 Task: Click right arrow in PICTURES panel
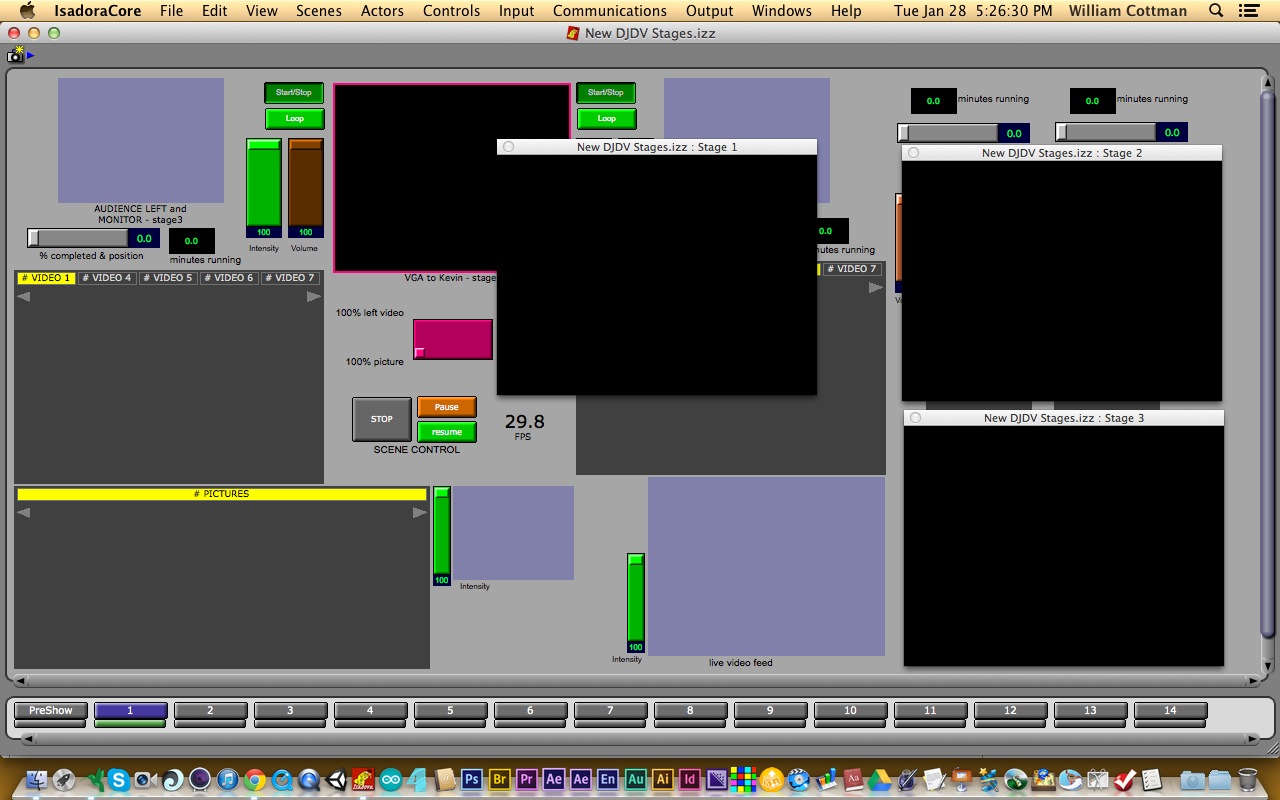[420, 513]
